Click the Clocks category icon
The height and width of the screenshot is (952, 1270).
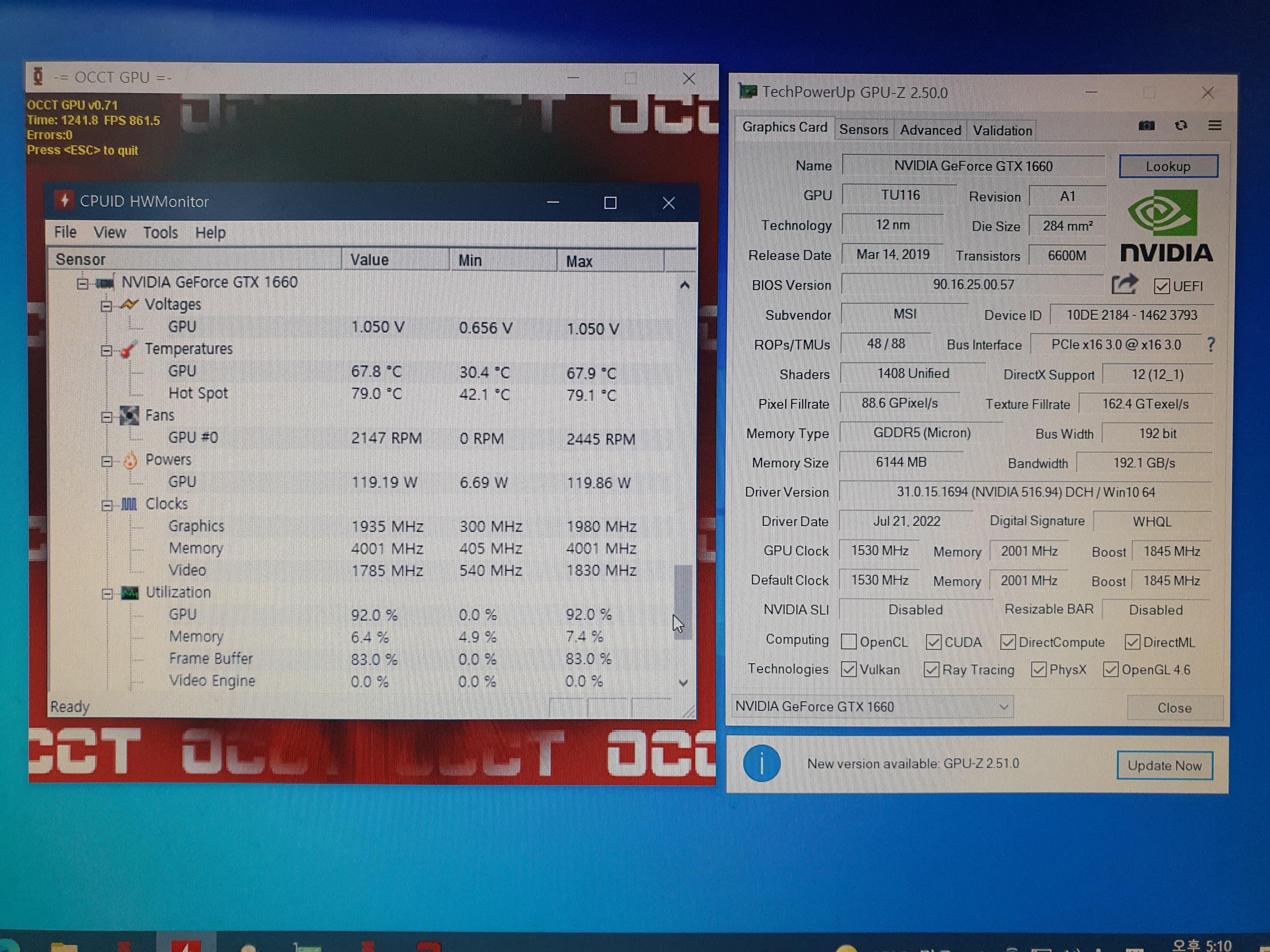(x=129, y=504)
